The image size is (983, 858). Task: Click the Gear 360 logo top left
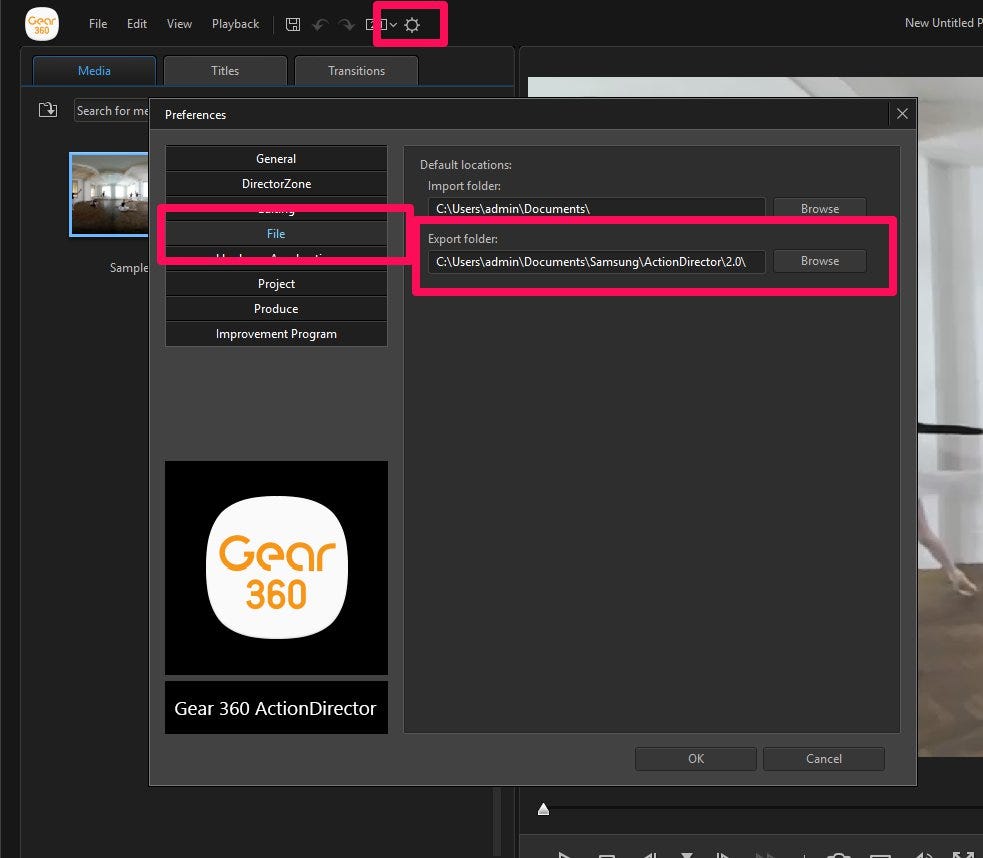(41, 24)
